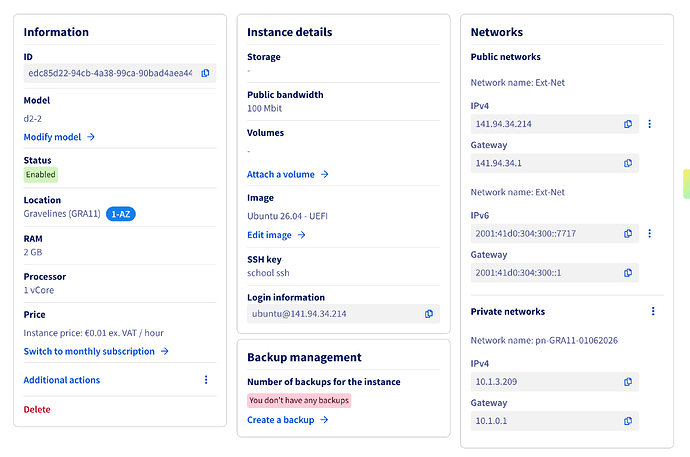
Task: Click Switch to monthly subscription
Action: coord(89,351)
